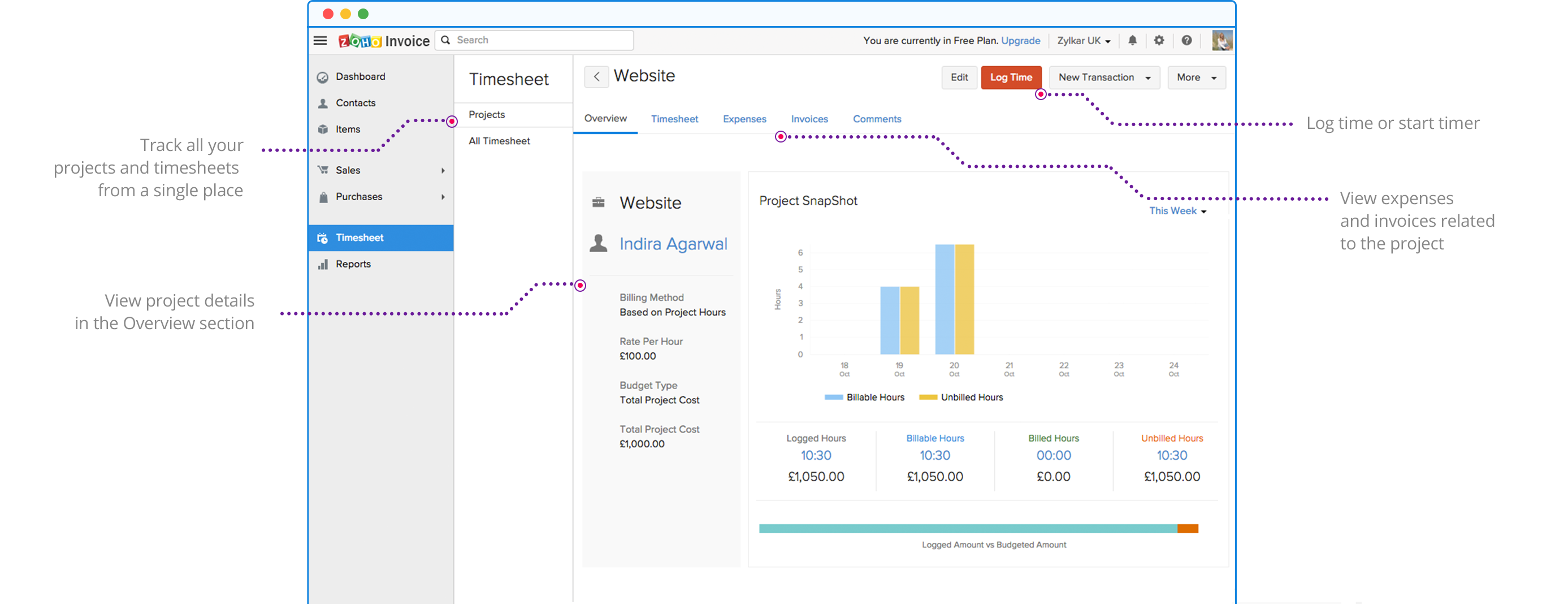Image resolution: width=1568 pixels, height=604 pixels.
Task: Switch to the Expenses tab
Action: click(x=744, y=119)
